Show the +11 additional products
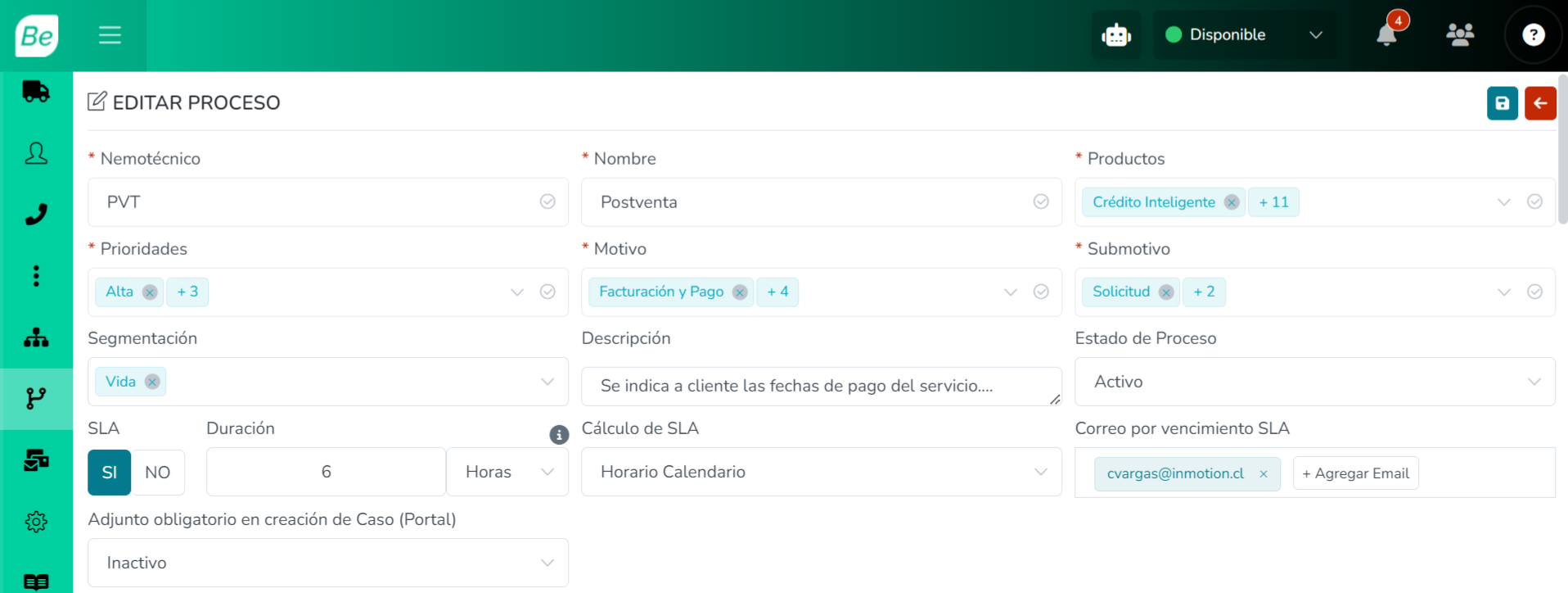 click(x=1273, y=202)
